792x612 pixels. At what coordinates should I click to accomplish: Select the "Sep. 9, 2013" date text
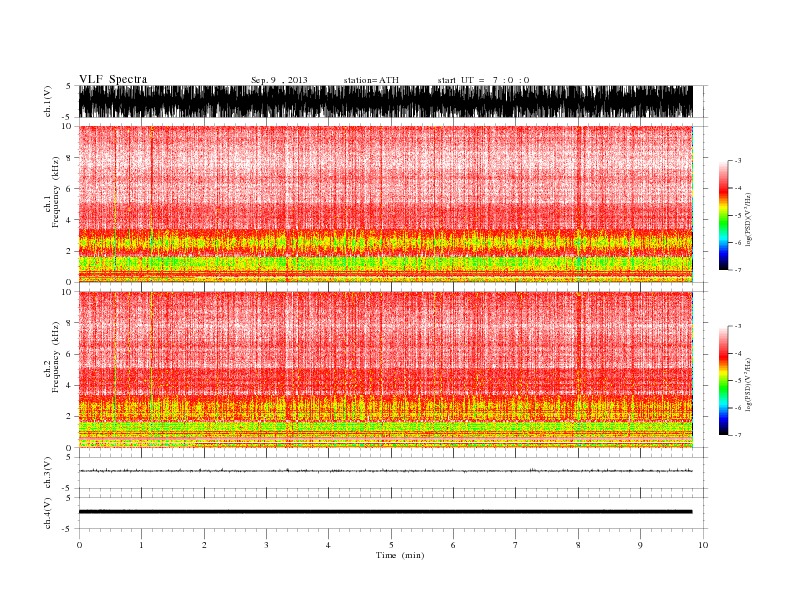[279, 80]
